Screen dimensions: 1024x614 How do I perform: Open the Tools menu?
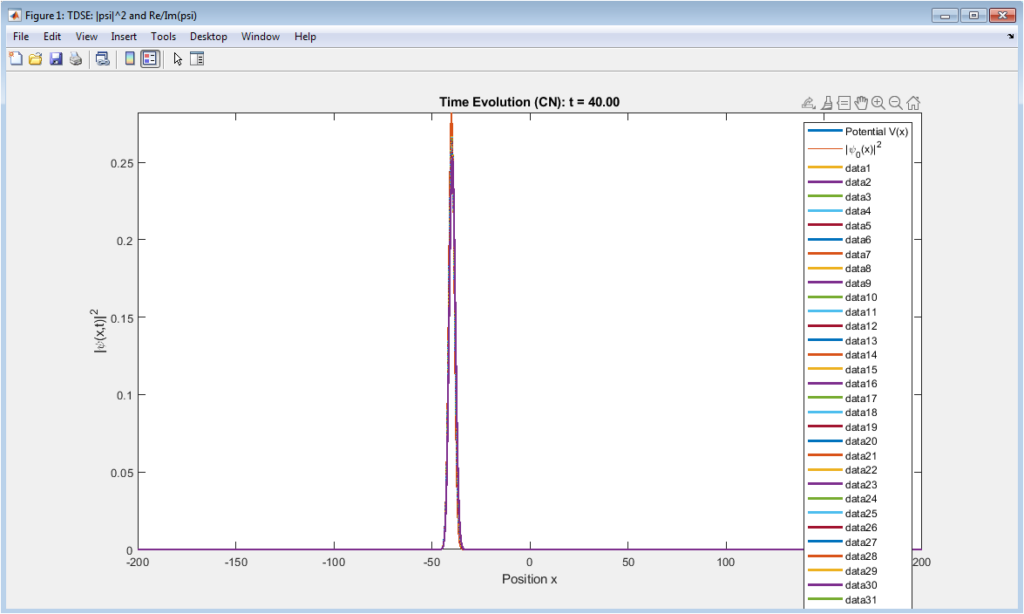point(163,36)
